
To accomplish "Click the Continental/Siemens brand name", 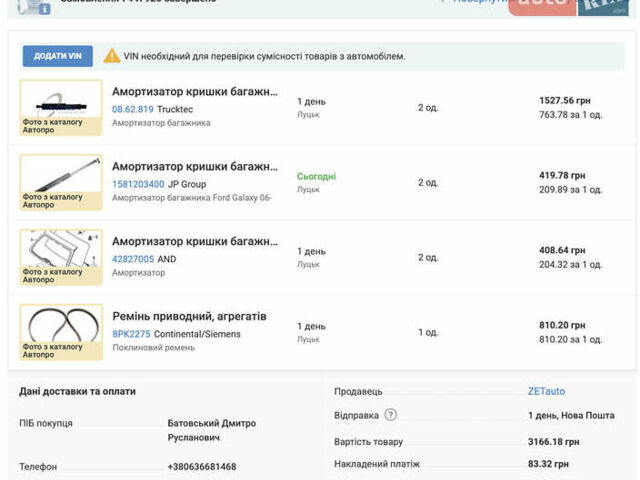I will pos(197,334).
